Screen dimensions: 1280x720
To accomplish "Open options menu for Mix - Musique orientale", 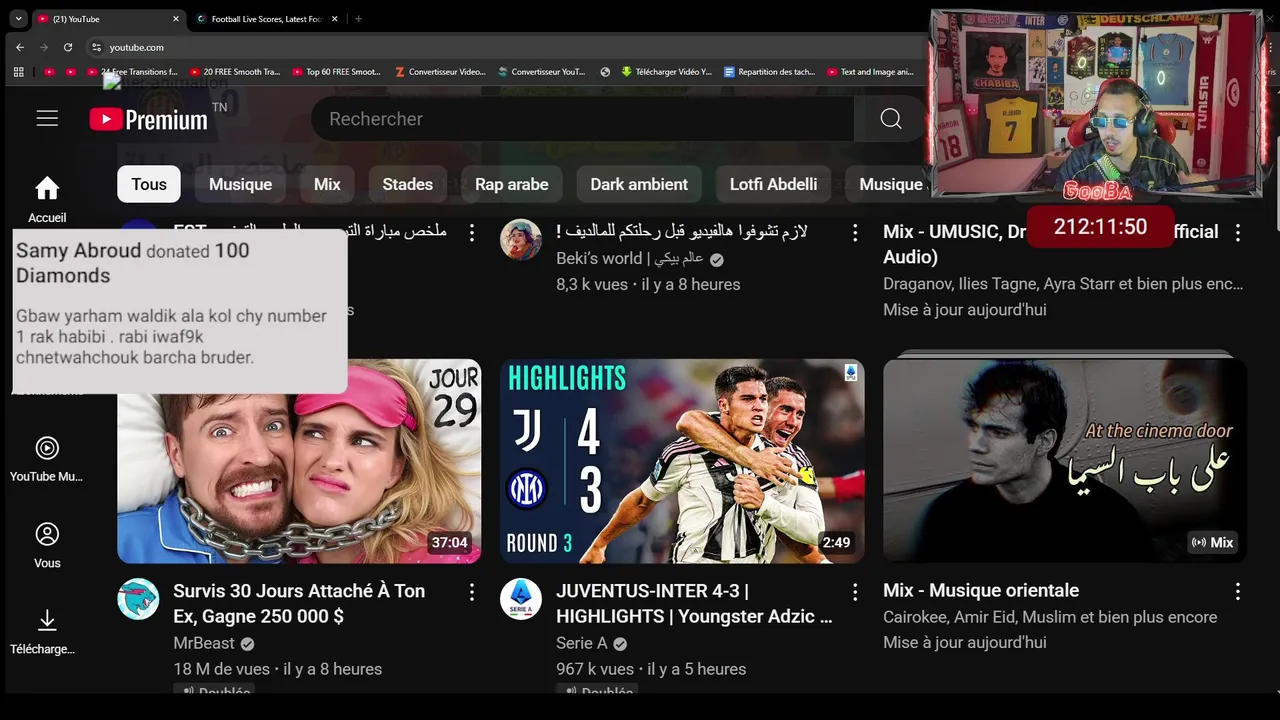I will point(1238,591).
